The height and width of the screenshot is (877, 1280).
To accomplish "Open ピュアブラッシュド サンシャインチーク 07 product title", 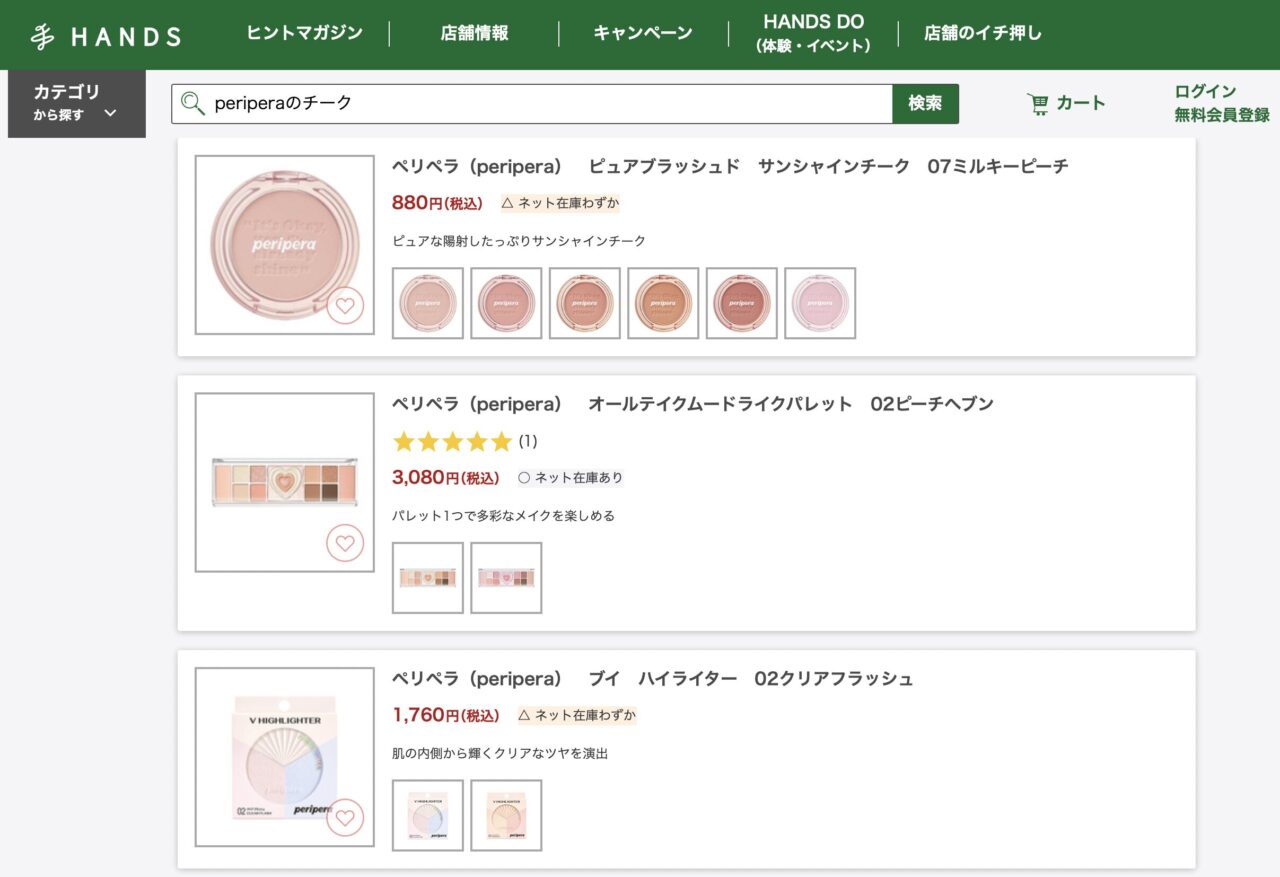I will 729,166.
